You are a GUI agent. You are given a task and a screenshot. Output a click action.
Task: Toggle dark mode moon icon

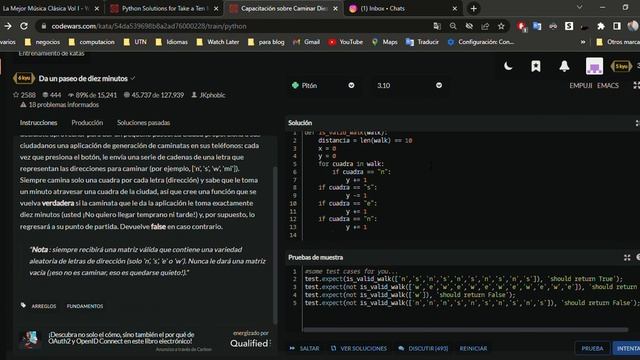tap(508, 66)
